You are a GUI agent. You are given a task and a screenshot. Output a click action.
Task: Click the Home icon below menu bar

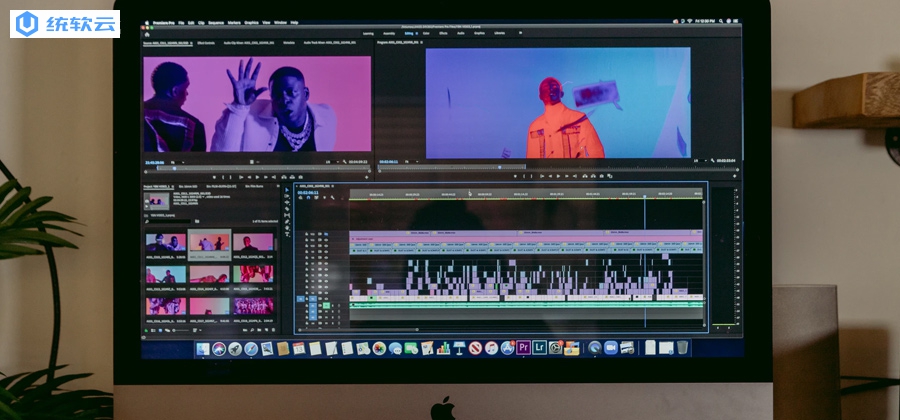[x=147, y=34]
